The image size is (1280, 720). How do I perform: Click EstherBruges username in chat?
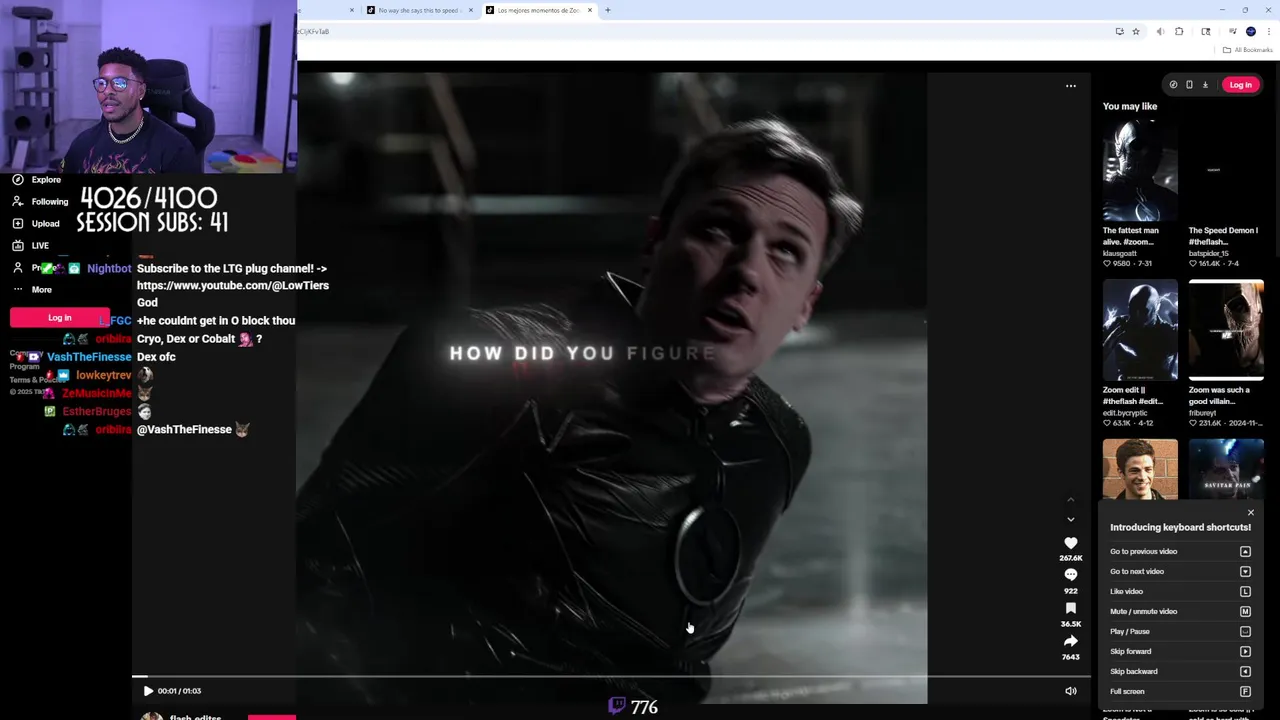[97, 412]
